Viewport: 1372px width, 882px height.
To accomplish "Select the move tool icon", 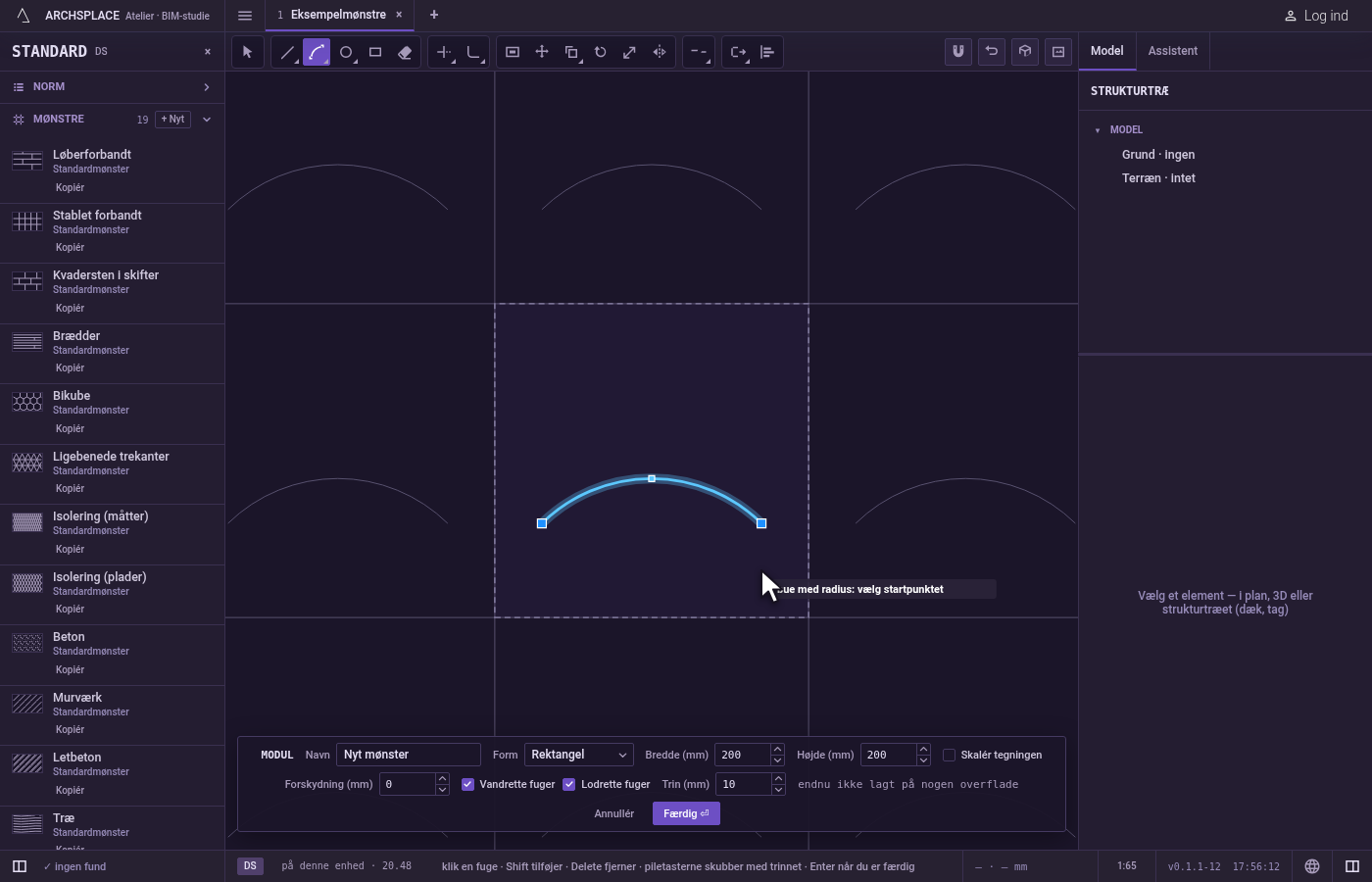I will 542,52.
